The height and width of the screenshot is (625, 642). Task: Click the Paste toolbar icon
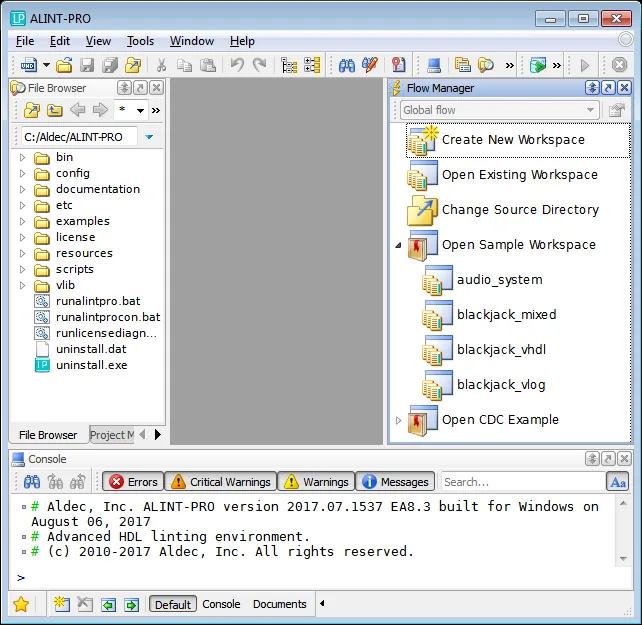[x=208, y=65]
